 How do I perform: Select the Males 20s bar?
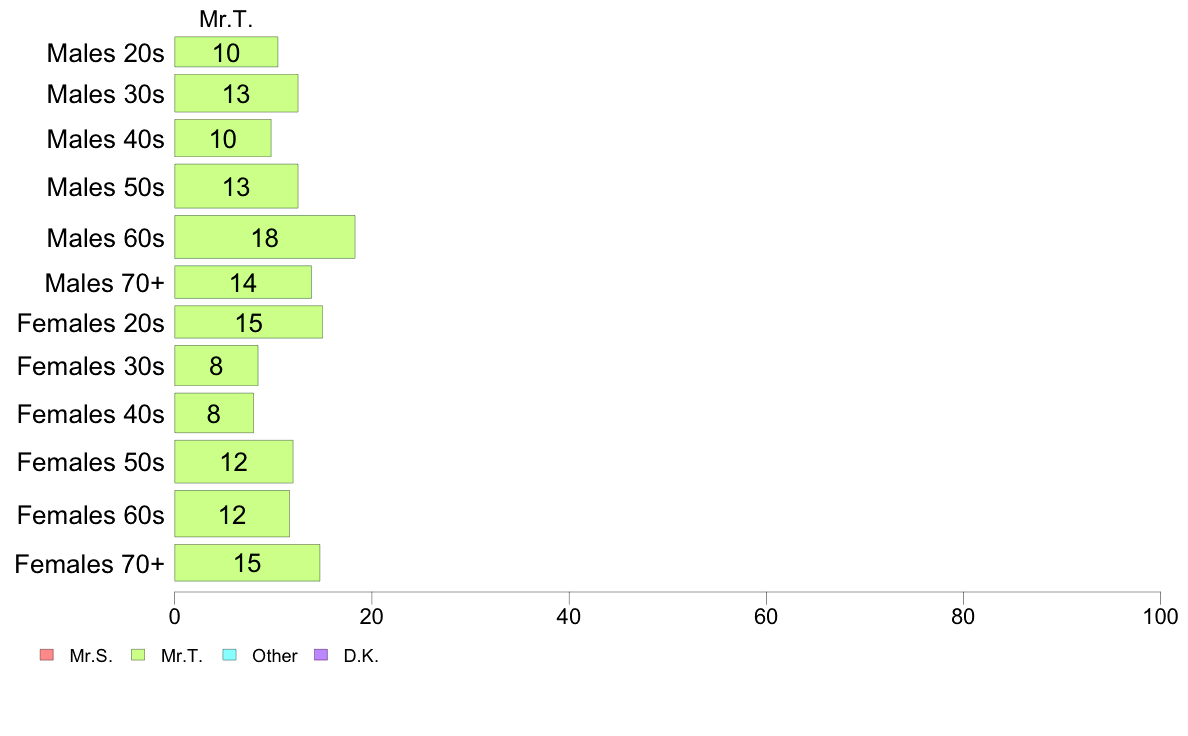[226, 52]
